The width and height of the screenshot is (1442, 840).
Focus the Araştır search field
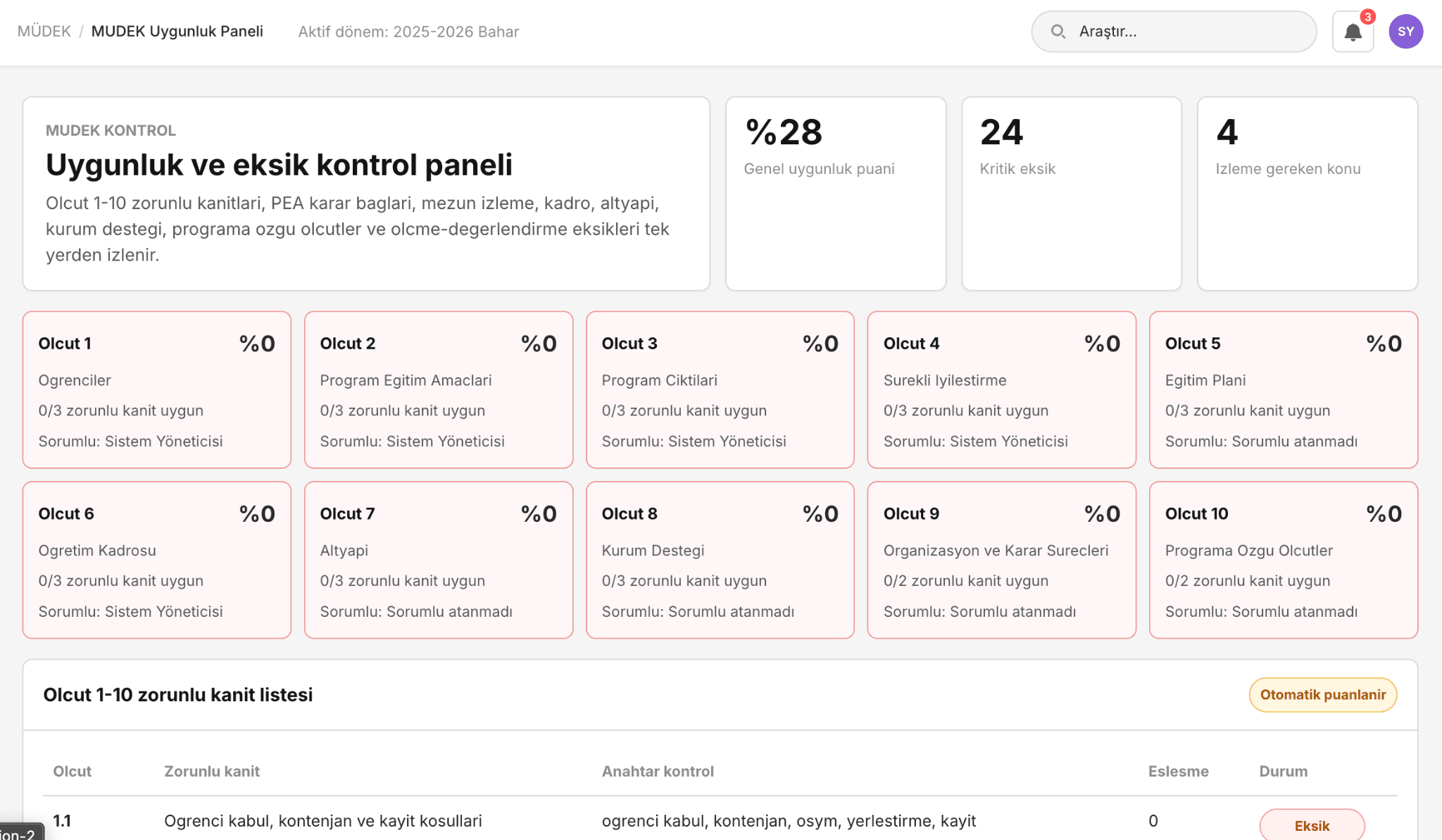click(1174, 32)
